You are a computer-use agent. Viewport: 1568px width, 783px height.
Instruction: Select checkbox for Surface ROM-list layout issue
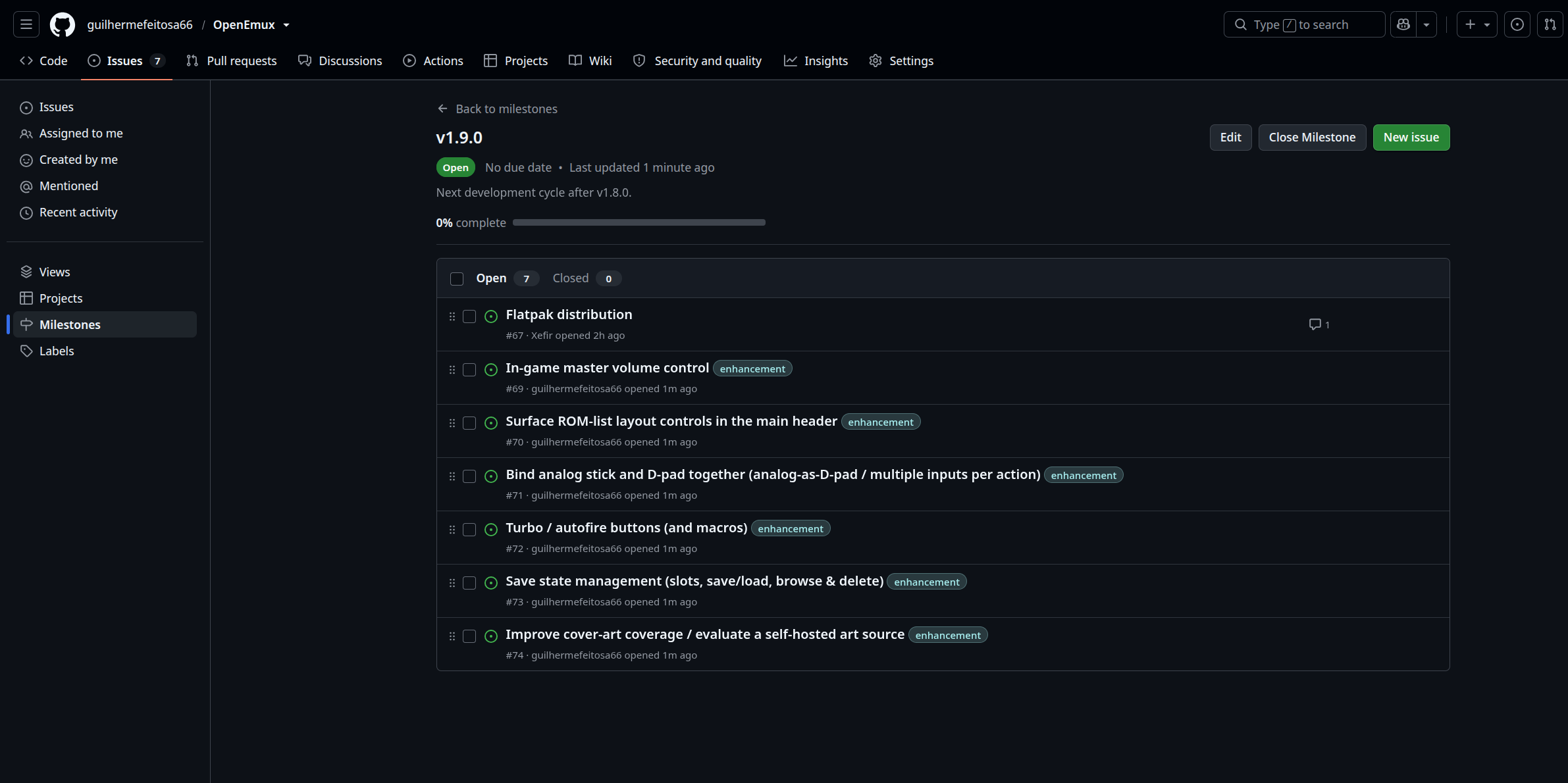pyautogui.click(x=469, y=423)
